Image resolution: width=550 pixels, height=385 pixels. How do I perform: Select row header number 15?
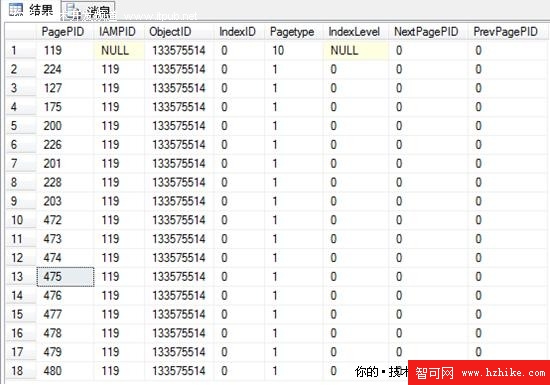click(x=21, y=315)
